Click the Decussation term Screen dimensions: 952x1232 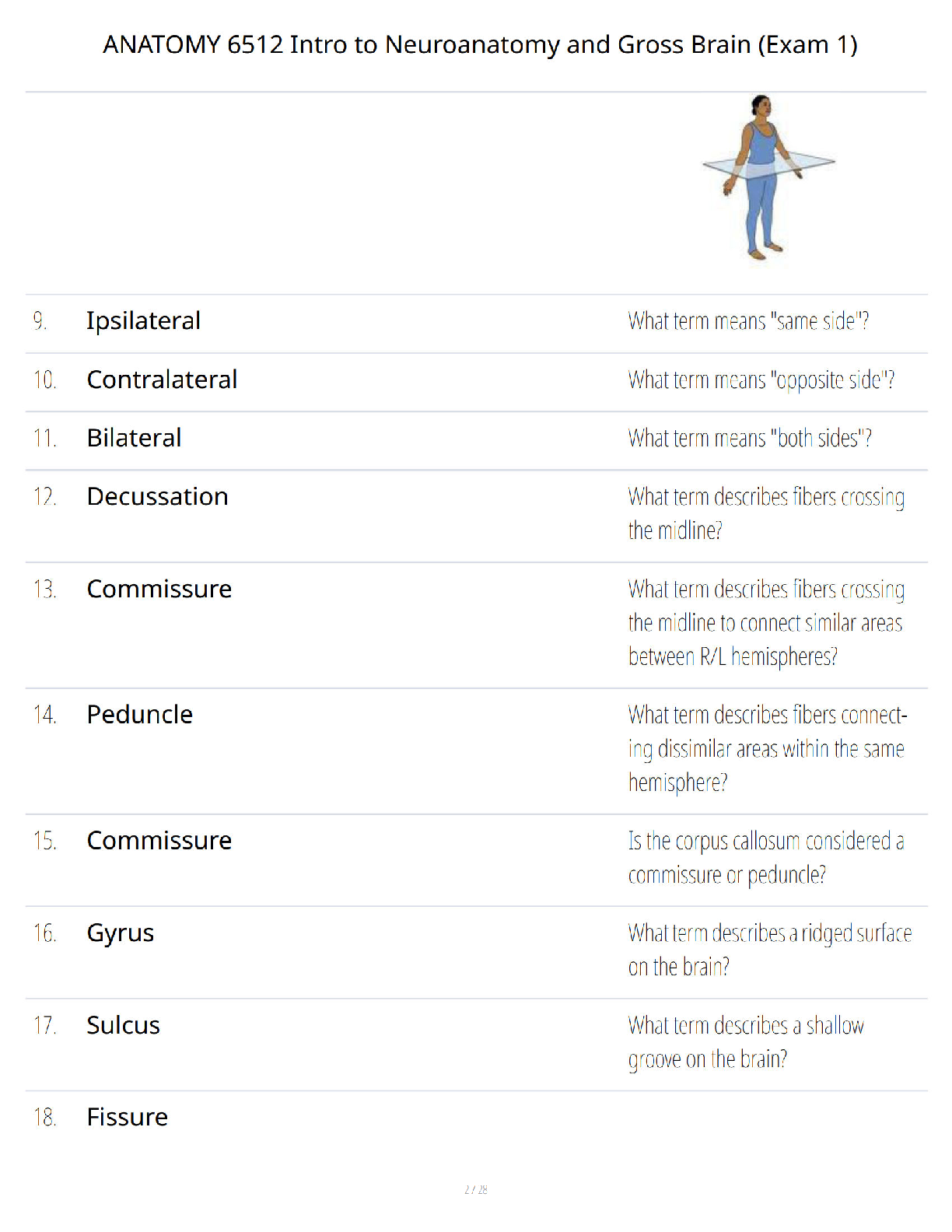point(157,496)
